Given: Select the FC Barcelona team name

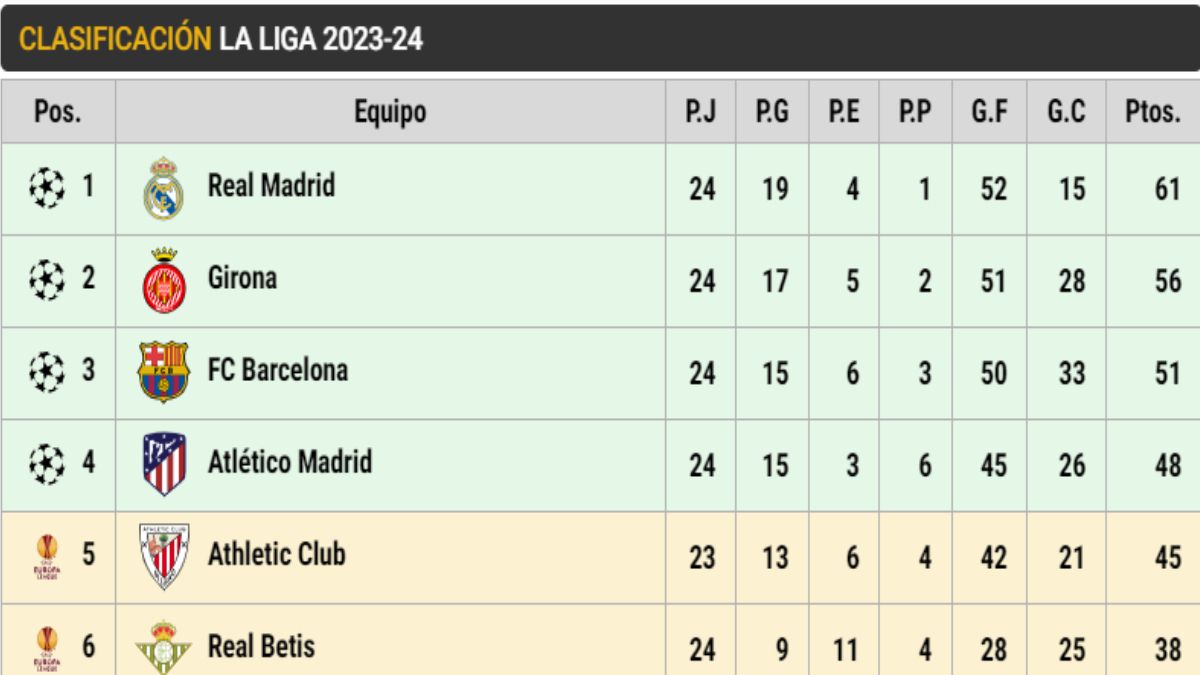Looking at the screenshot, I should pyautogui.click(x=278, y=370).
